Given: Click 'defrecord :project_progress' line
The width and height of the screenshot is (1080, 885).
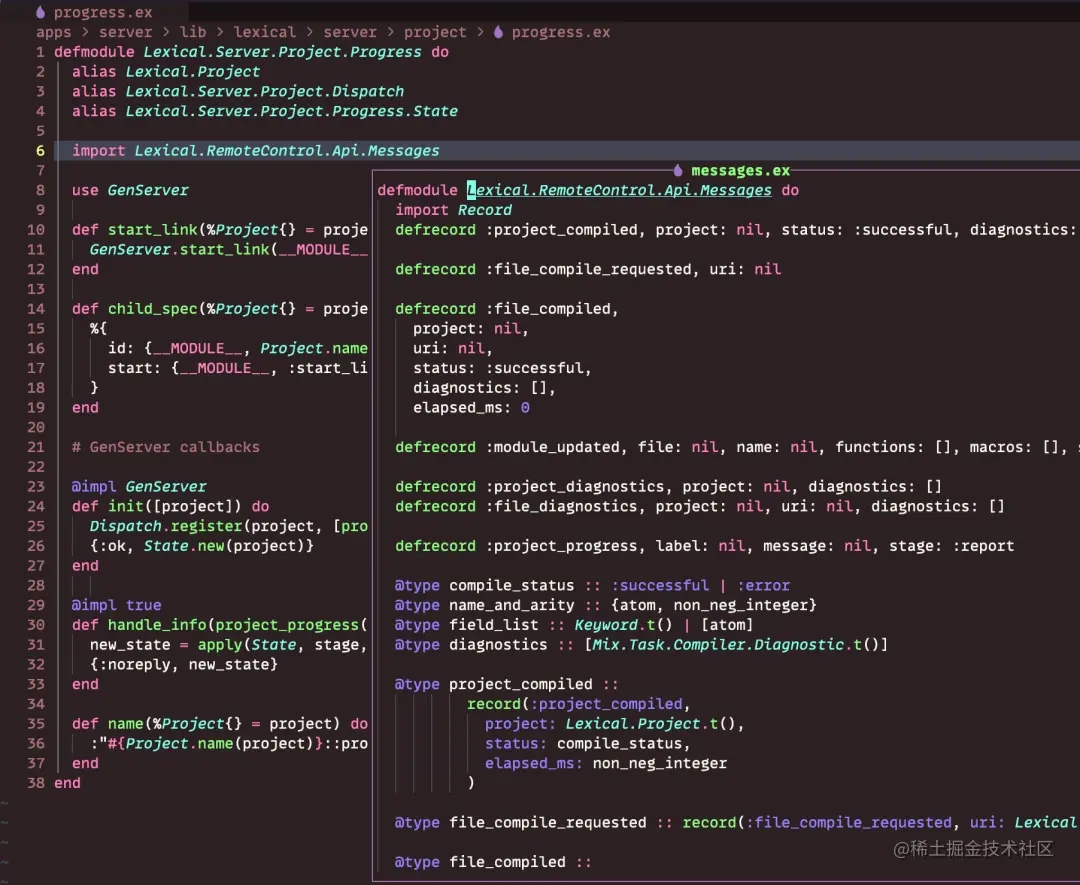Looking at the screenshot, I should coord(705,545).
